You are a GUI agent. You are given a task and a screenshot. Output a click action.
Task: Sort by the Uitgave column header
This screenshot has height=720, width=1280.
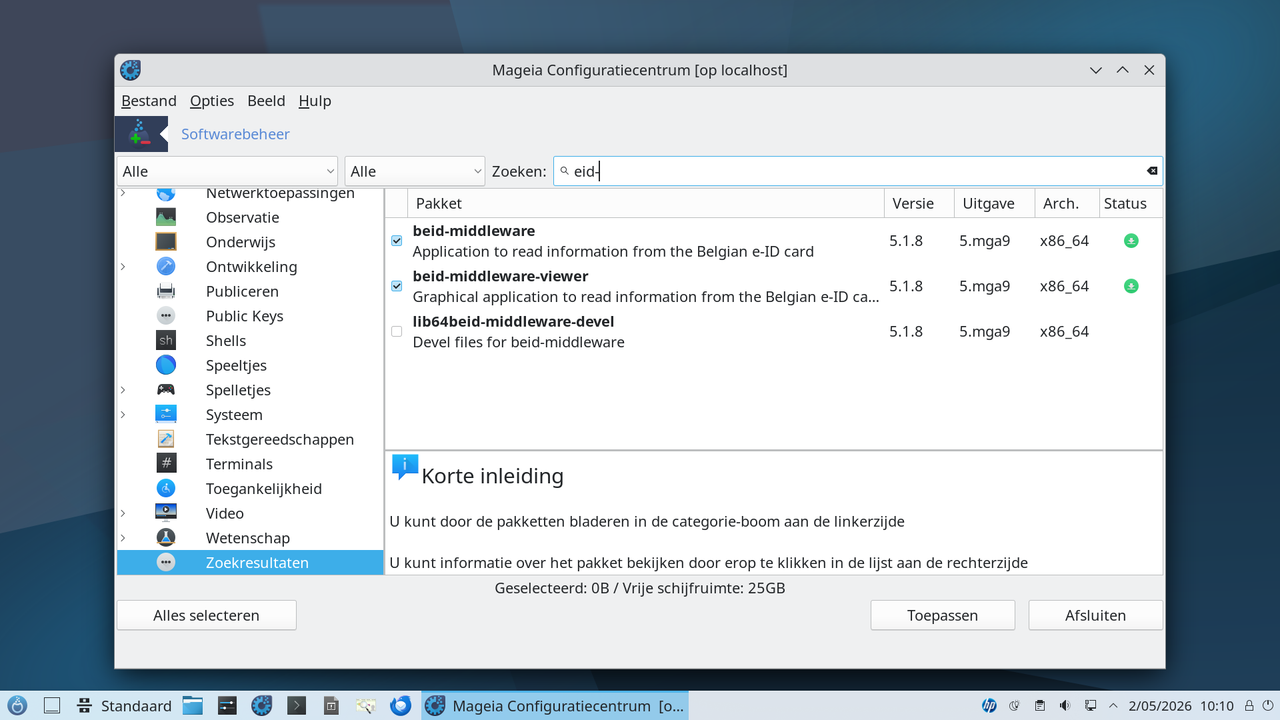click(x=995, y=203)
